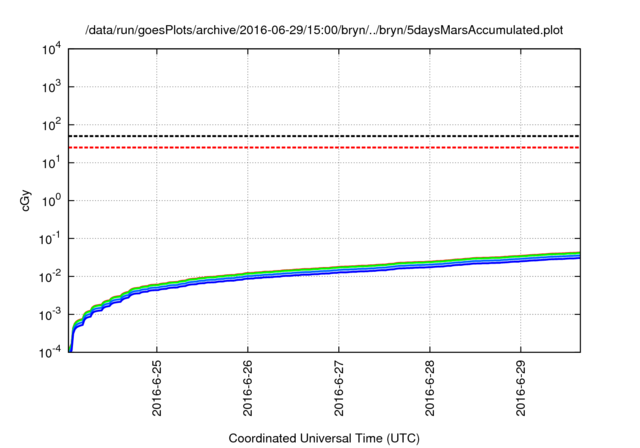This screenshot has height=448, width=640.
Task: Select the 2016-6-29 date label
Action: (x=521, y=388)
